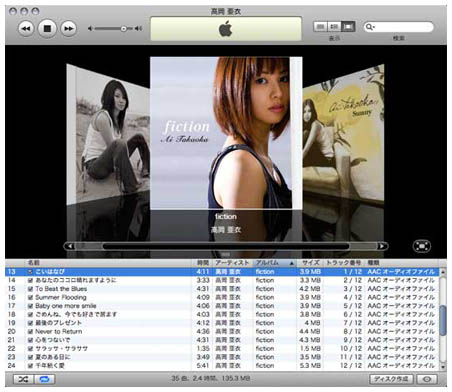Sort by the 名前 column header
This screenshot has width=452, height=392.
click(x=108, y=263)
